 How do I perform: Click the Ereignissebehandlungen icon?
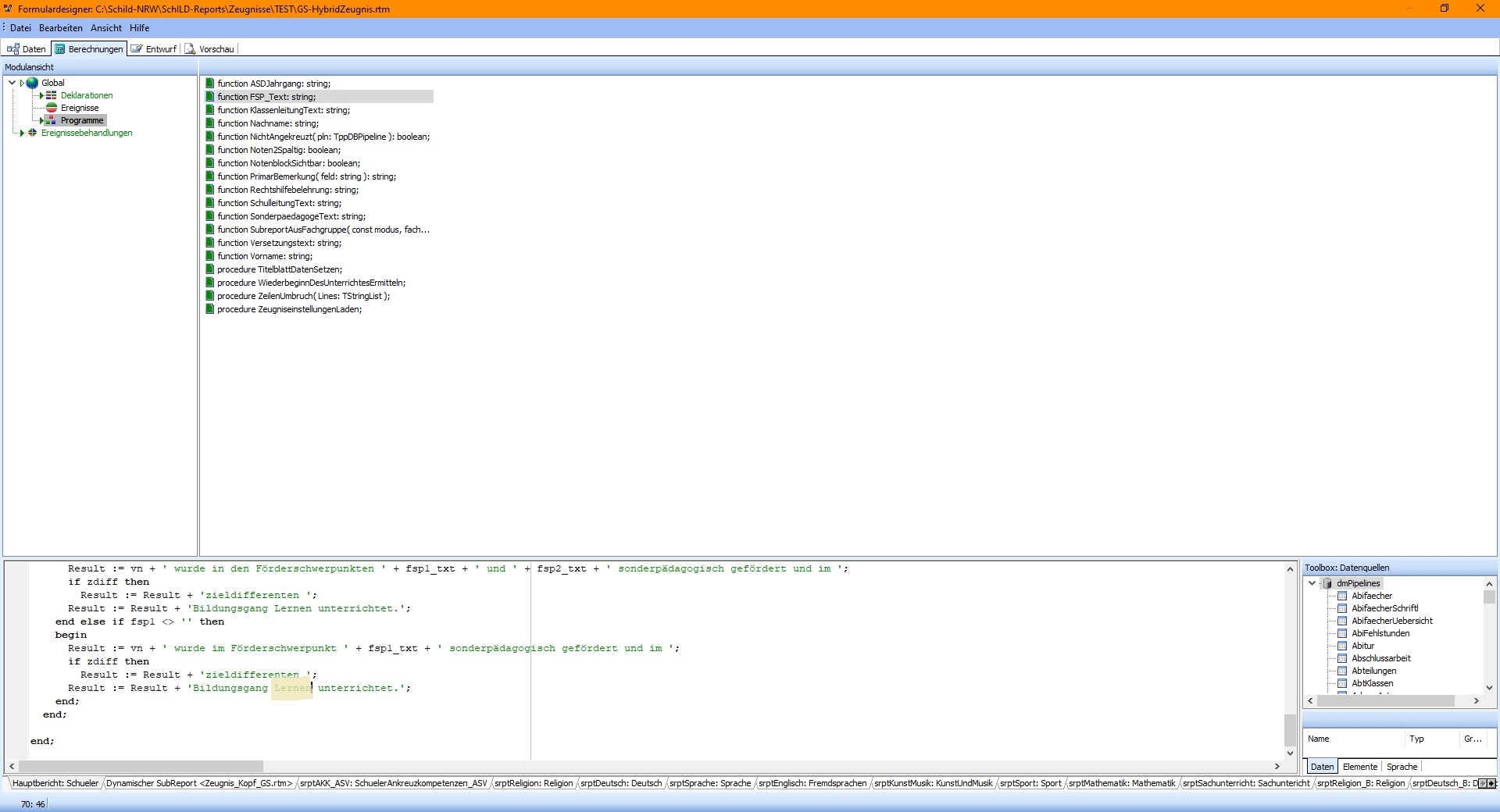pyautogui.click(x=32, y=133)
